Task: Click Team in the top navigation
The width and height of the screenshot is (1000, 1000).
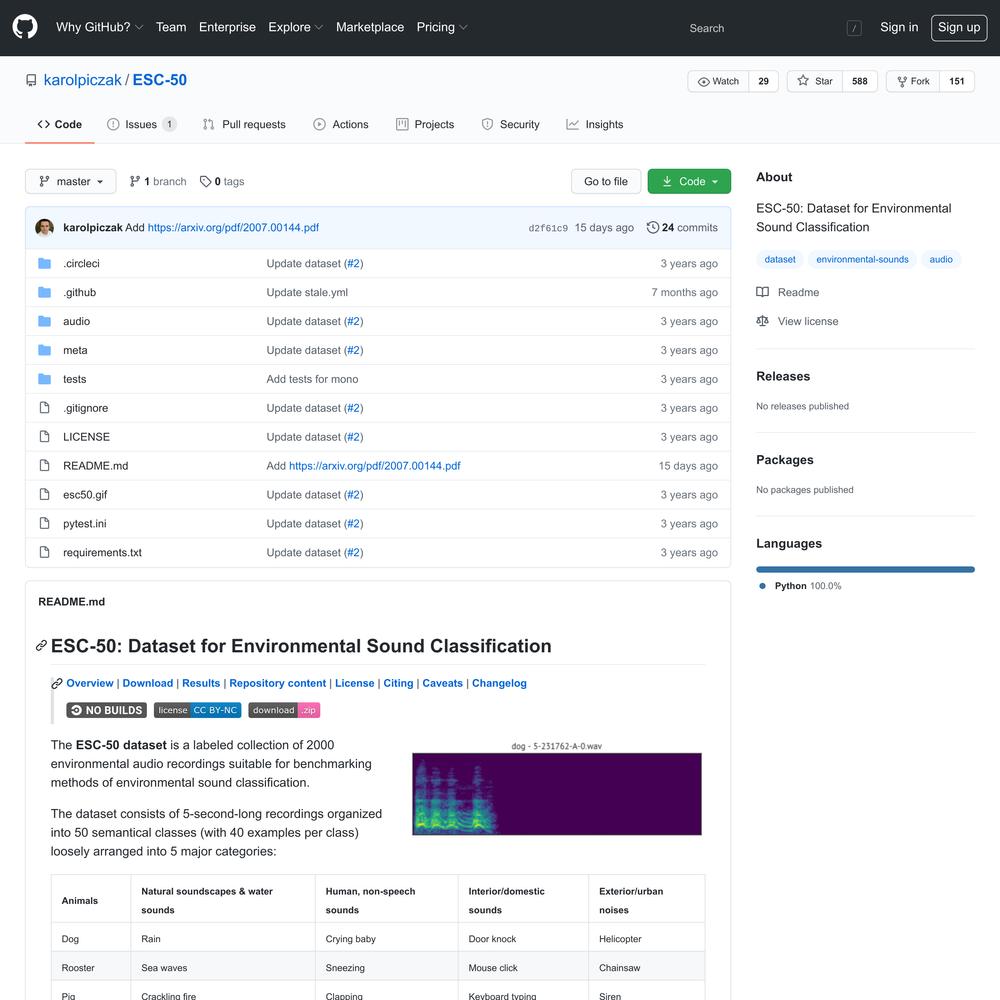Action: pos(171,27)
